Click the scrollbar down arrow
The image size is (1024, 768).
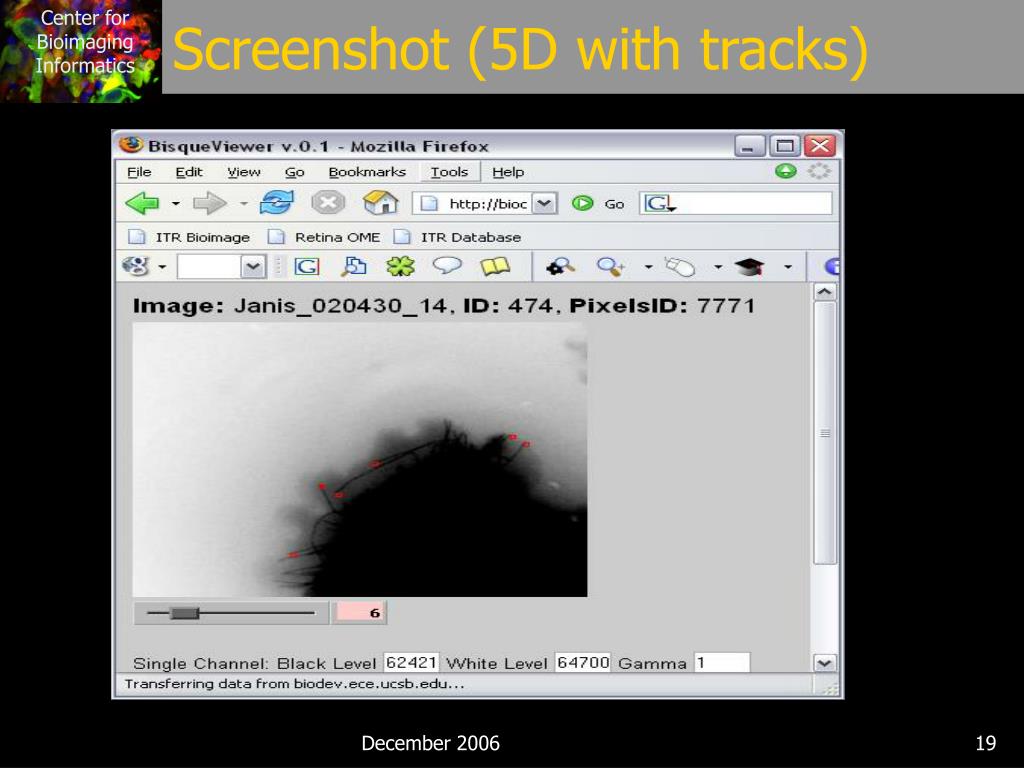pos(825,663)
